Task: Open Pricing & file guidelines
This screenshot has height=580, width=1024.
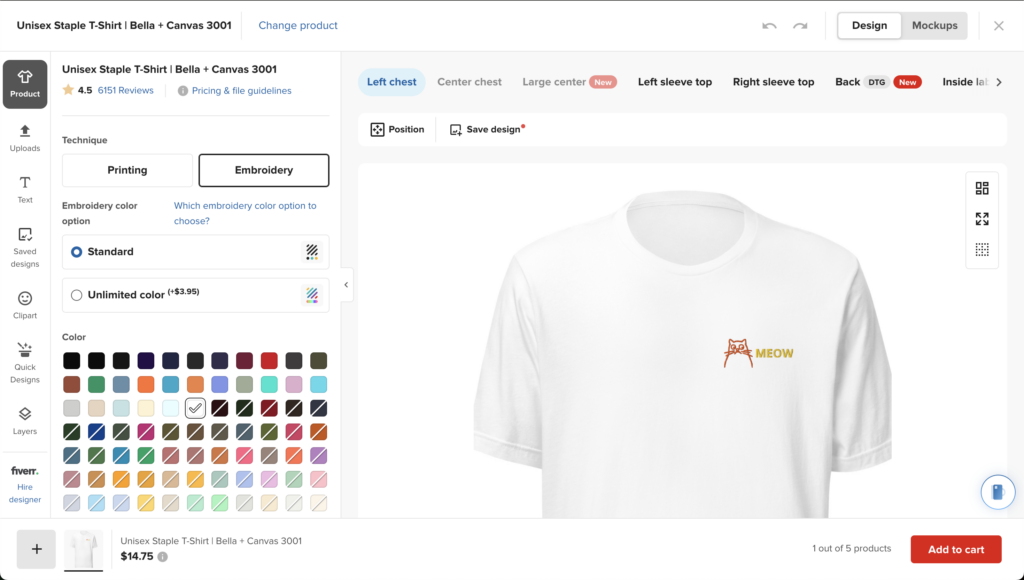Action: (242, 91)
